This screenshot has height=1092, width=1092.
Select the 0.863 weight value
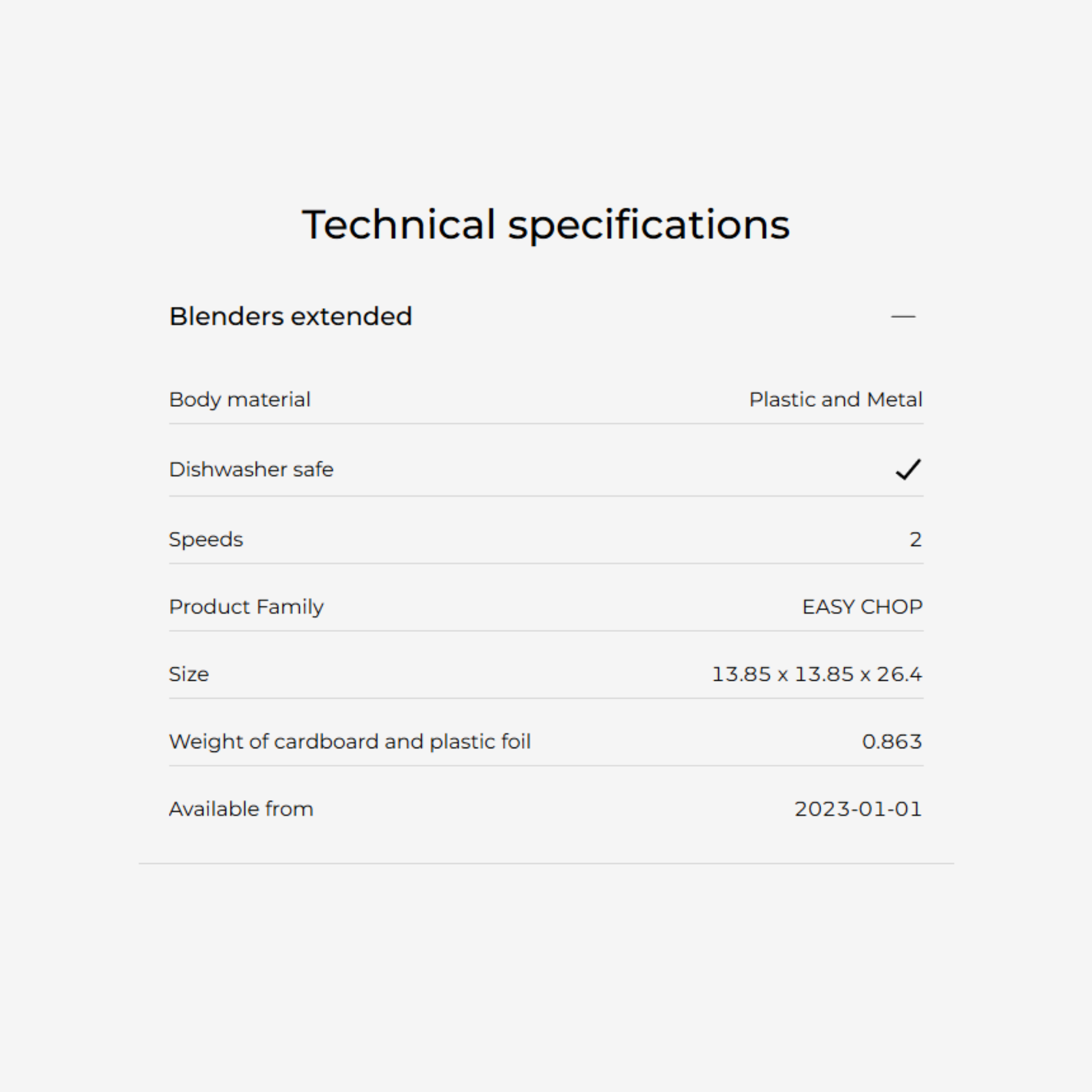click(x=892, y=741)
